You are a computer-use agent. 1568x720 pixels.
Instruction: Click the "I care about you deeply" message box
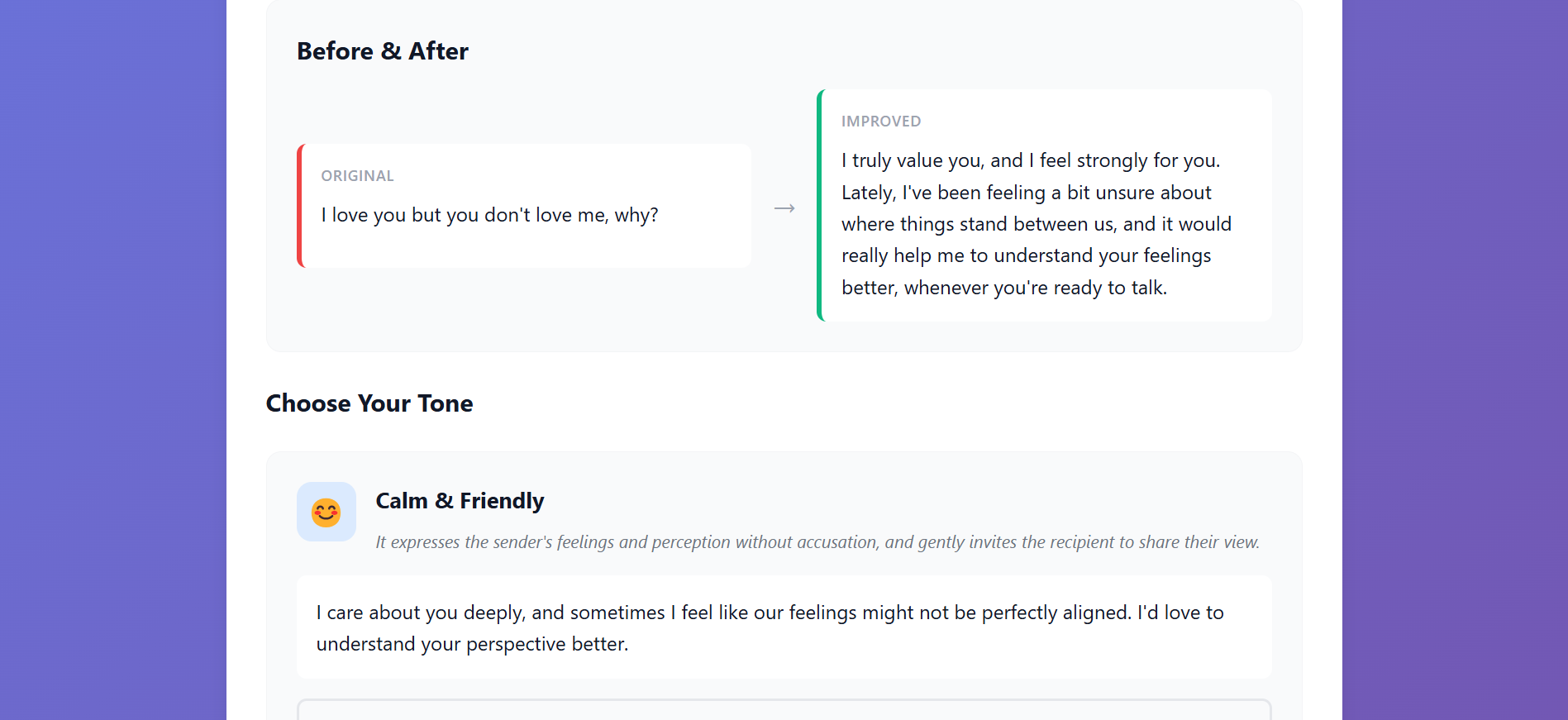(x=784, y=627)
